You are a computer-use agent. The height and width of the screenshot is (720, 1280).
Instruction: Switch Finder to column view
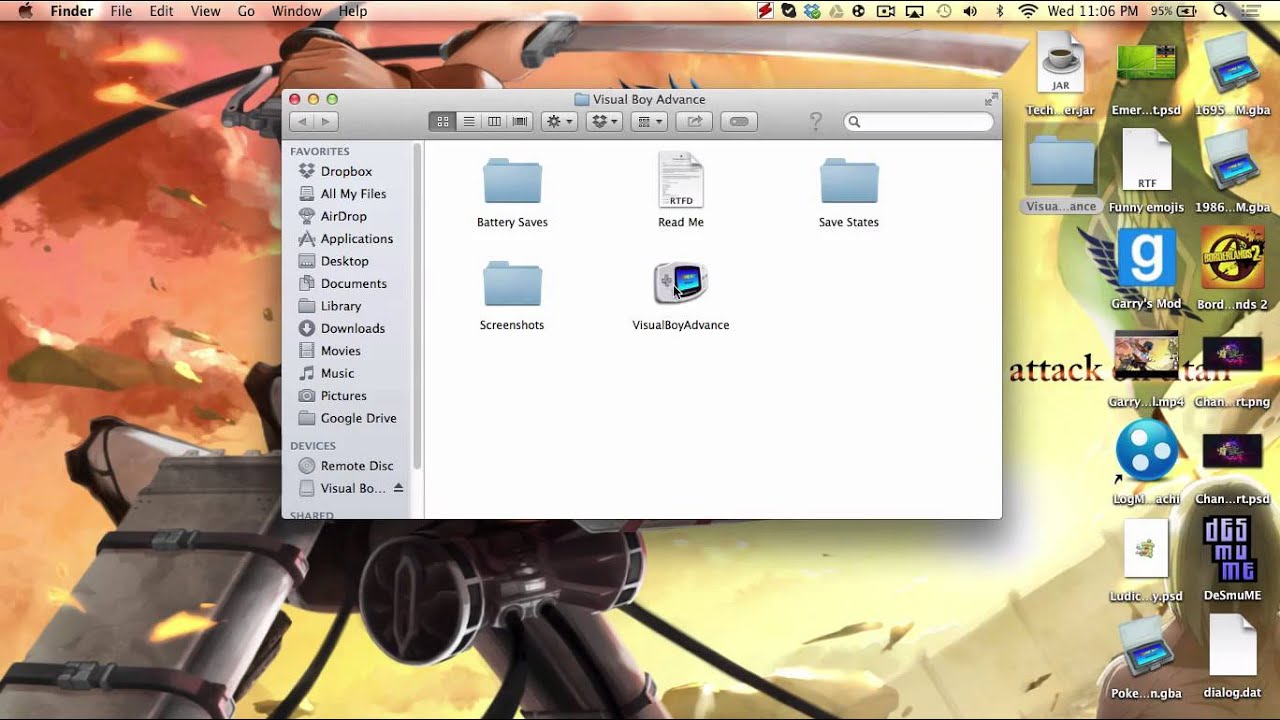494,121
